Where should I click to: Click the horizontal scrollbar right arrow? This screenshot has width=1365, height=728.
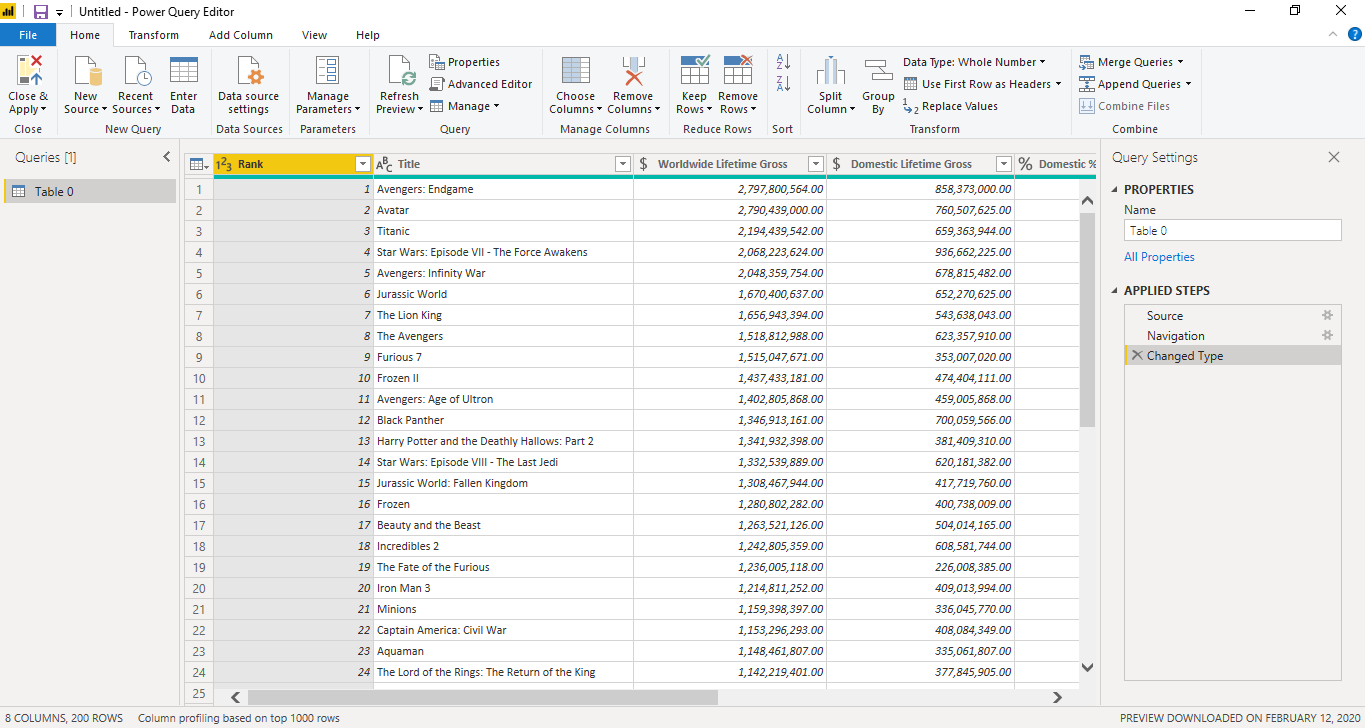click(1057, 697)
